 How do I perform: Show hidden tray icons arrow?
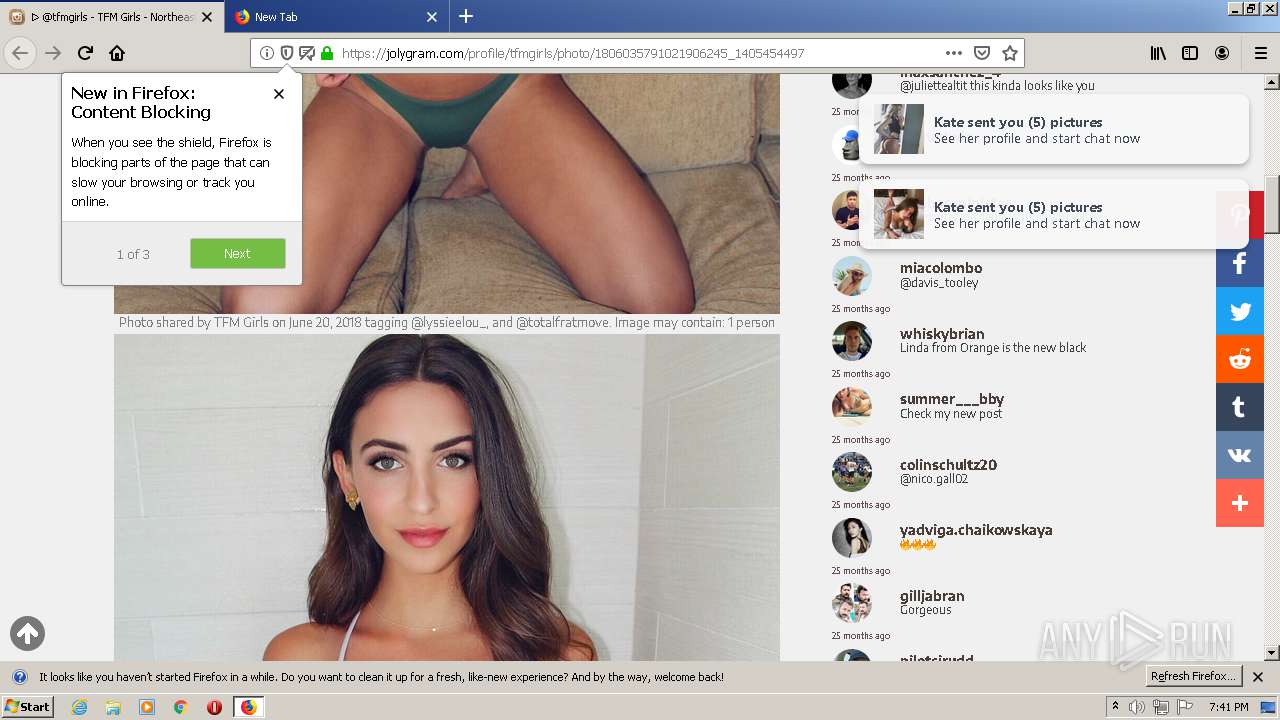[x=1115, y=707]
